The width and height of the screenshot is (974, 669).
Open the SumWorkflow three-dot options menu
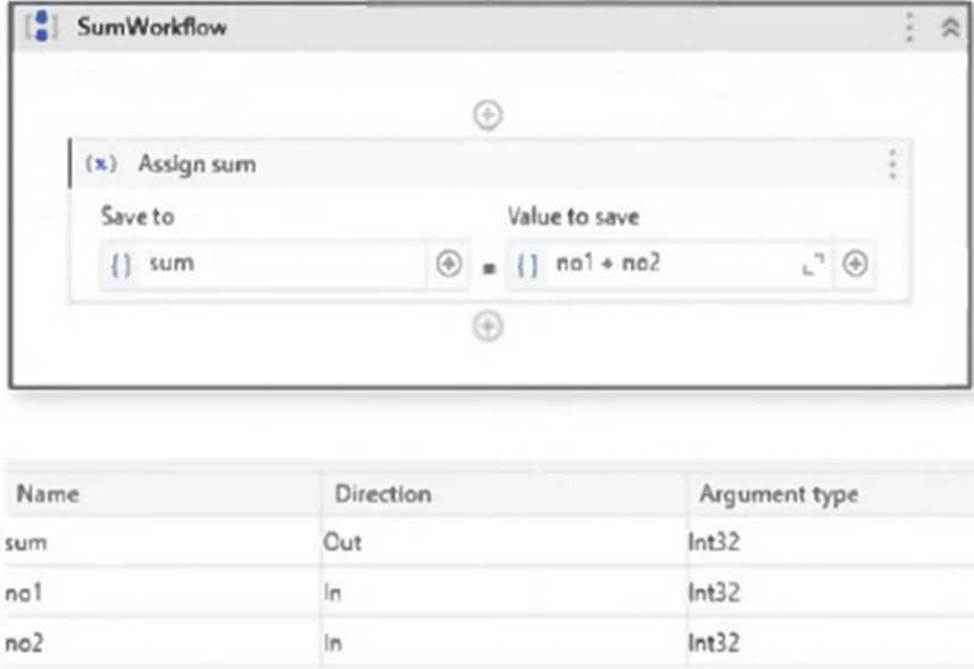click(909, 27)
